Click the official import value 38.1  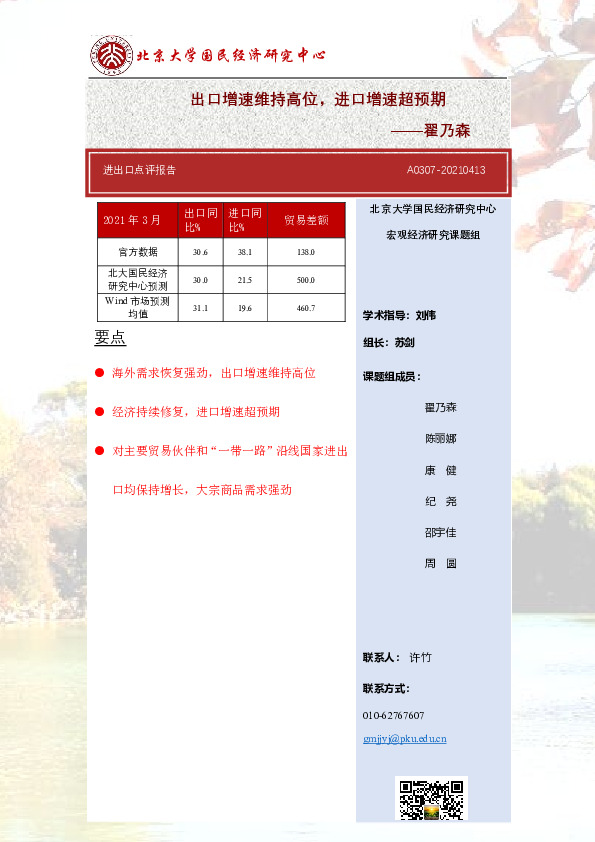click(245, 252)
